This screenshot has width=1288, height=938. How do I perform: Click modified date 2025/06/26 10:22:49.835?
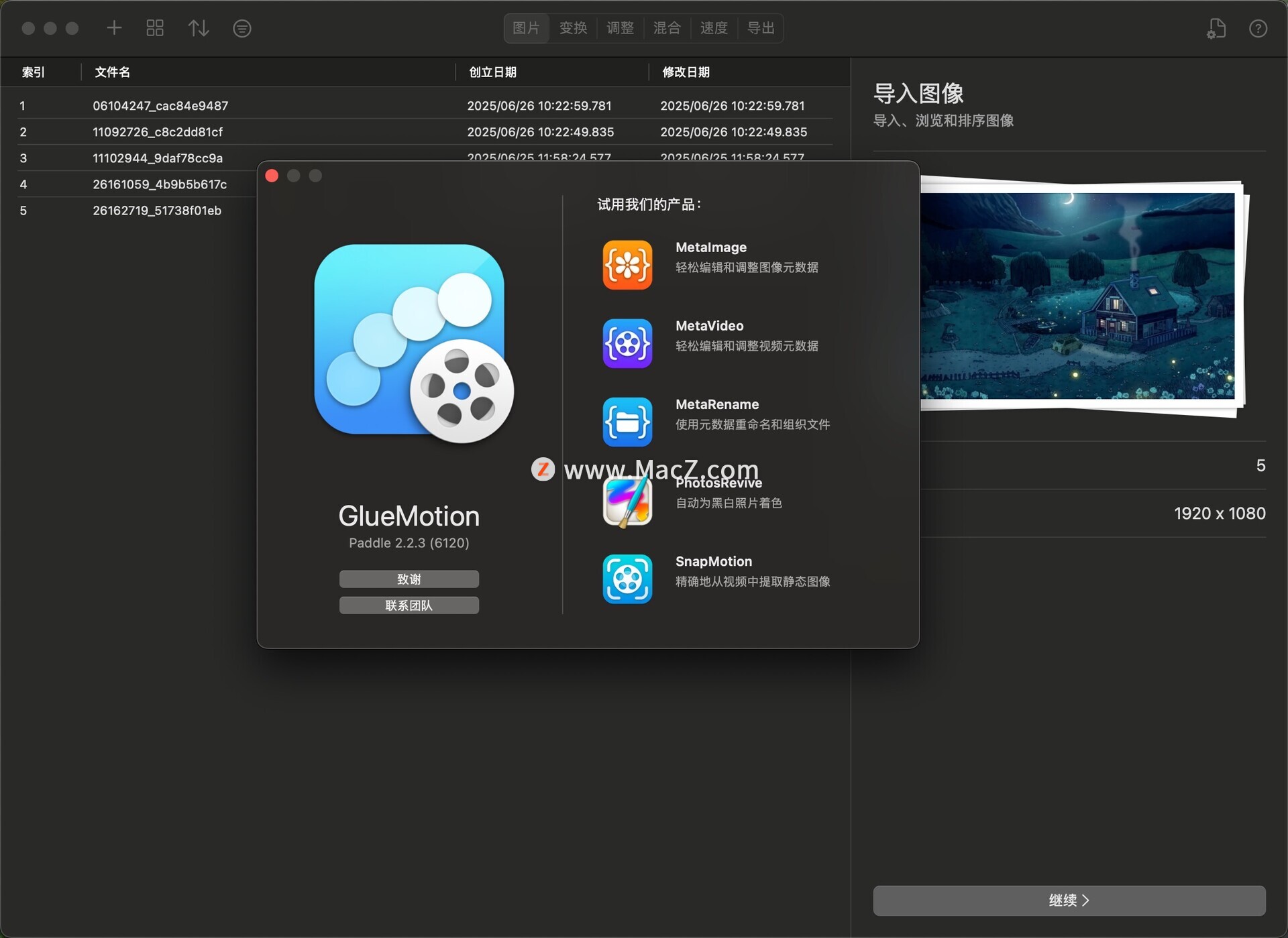(x=734, y=131)
